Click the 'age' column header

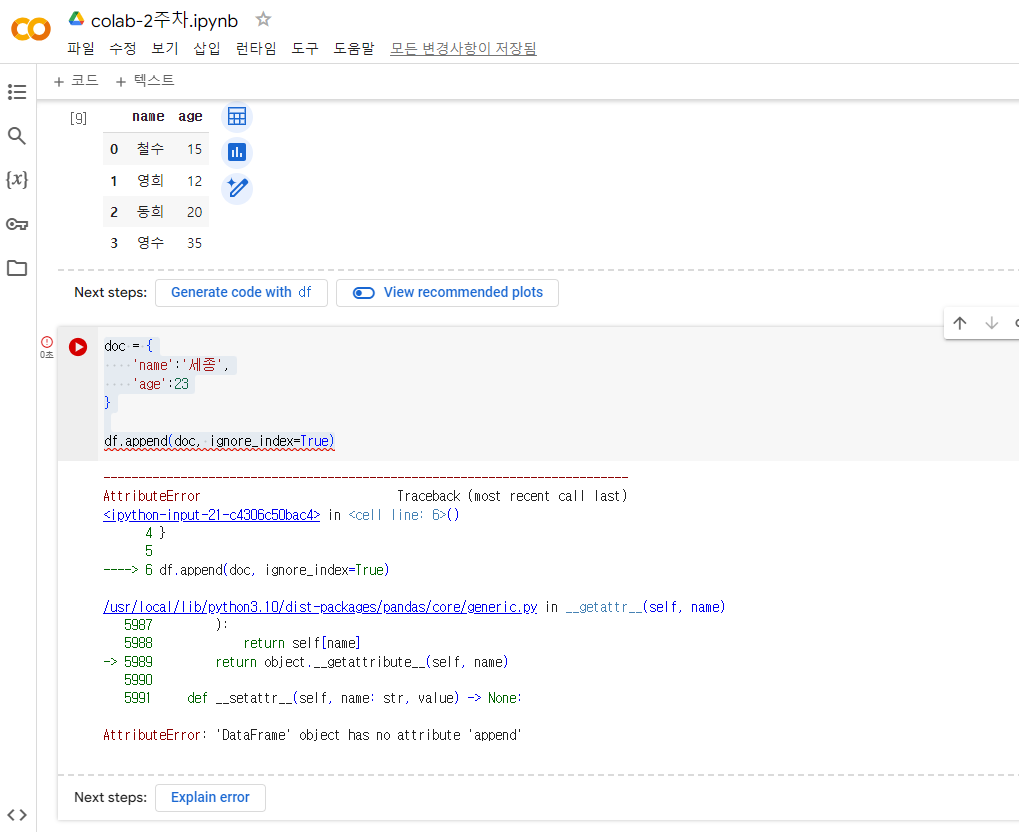click(x=190, y=116)
